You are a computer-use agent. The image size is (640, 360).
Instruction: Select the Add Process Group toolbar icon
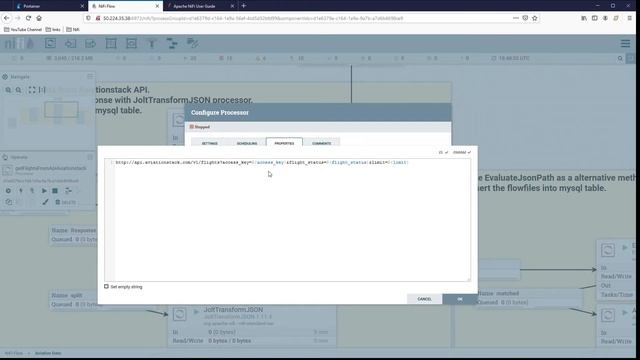[111, 43]
